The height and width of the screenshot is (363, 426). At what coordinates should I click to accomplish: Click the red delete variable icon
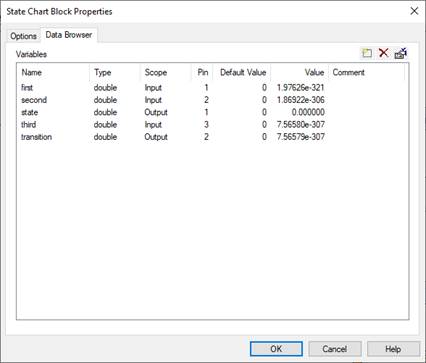pyautogui.click(x=384, y=53)
